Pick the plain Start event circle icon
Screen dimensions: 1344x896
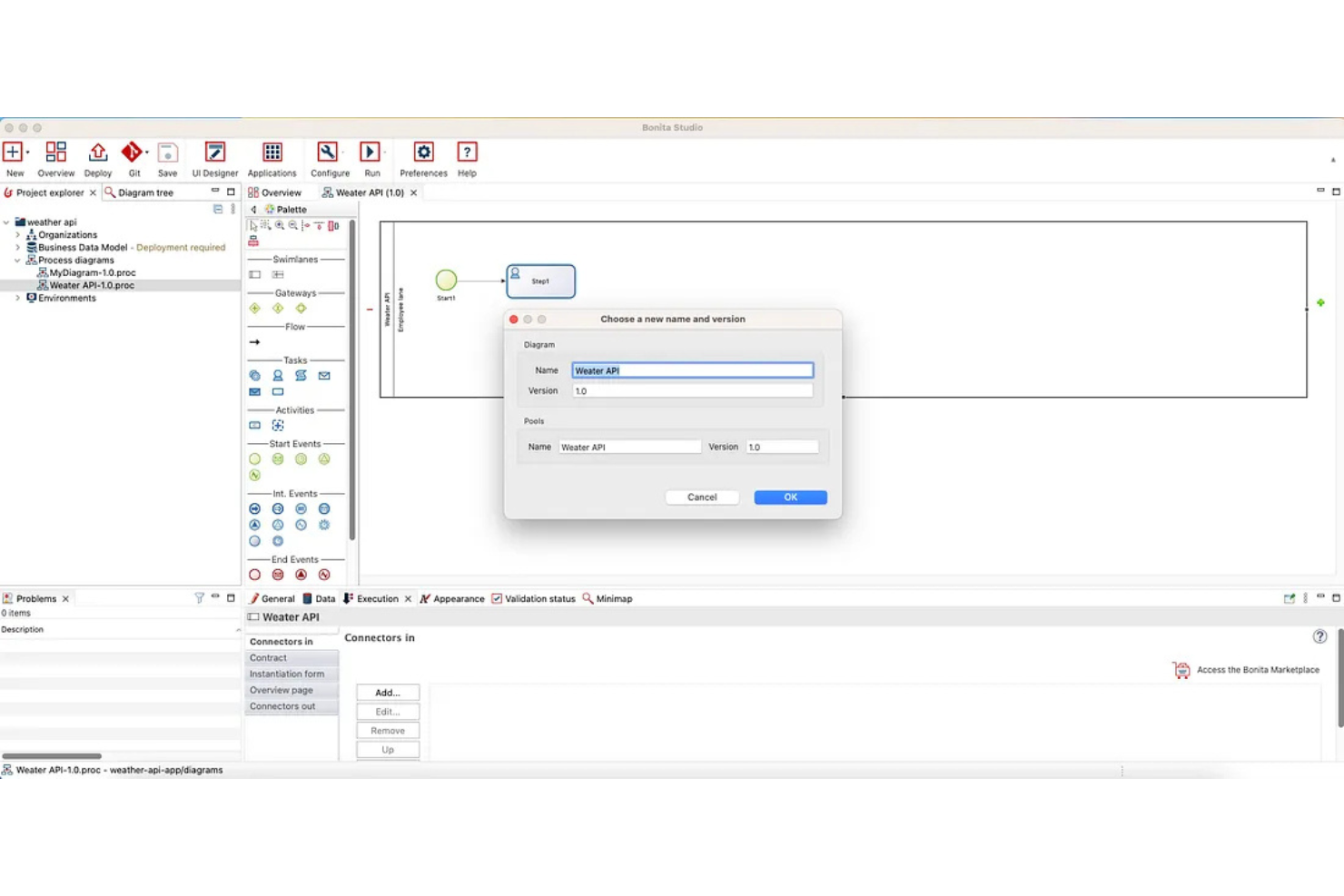coord(255,459)
